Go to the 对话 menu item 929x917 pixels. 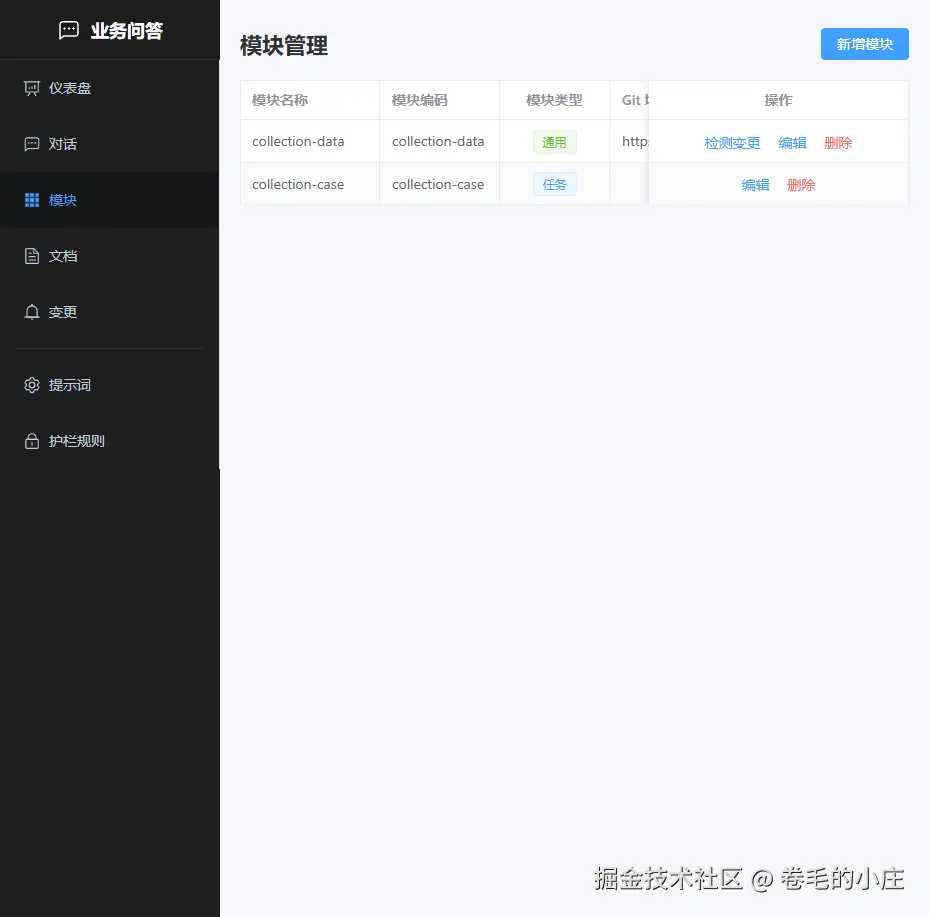point(110,144)
